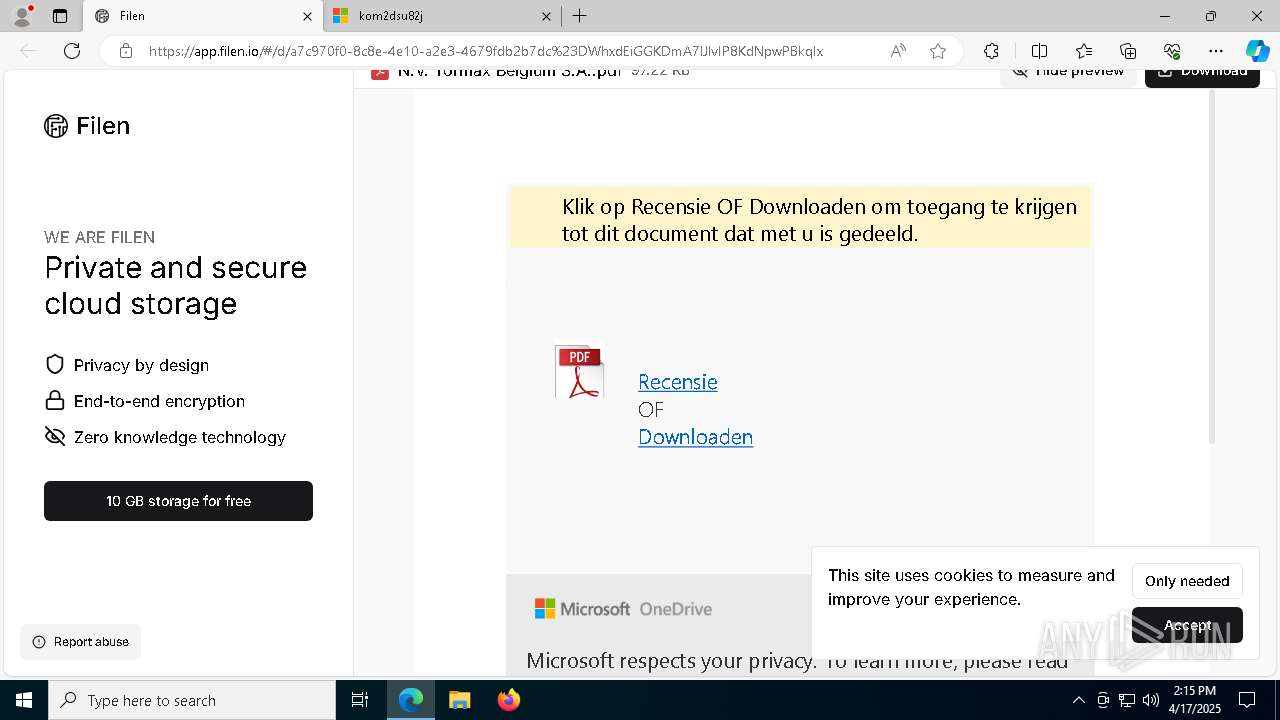Open Read aloud icon in address bar
This screenshot has height=720, width=1280.
[898, 51]
